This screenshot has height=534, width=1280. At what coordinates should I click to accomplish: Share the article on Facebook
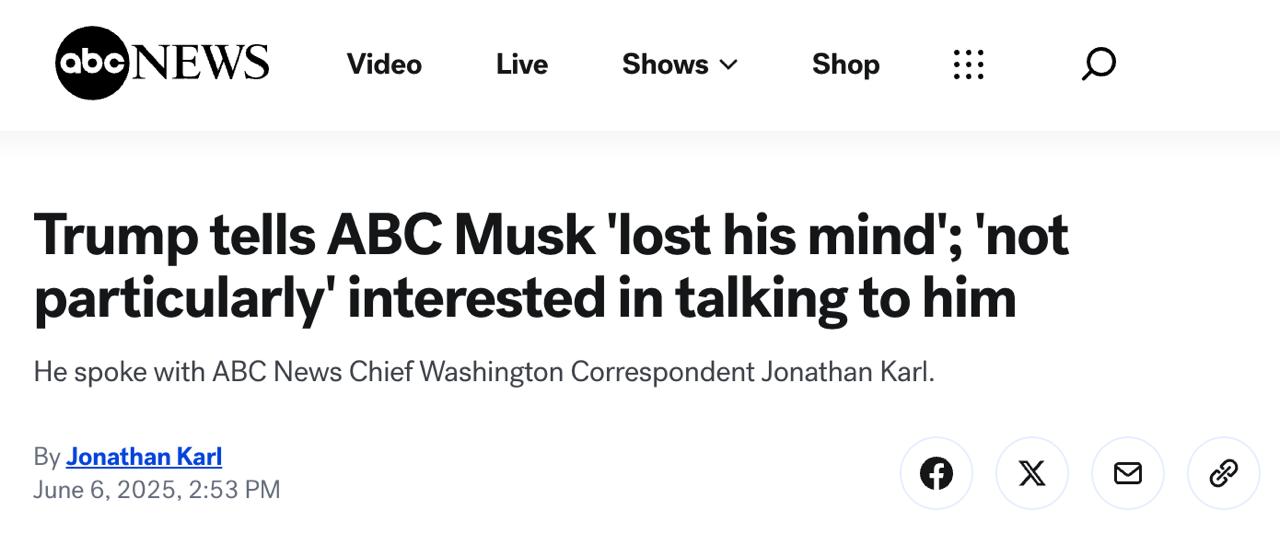point(936,473)
